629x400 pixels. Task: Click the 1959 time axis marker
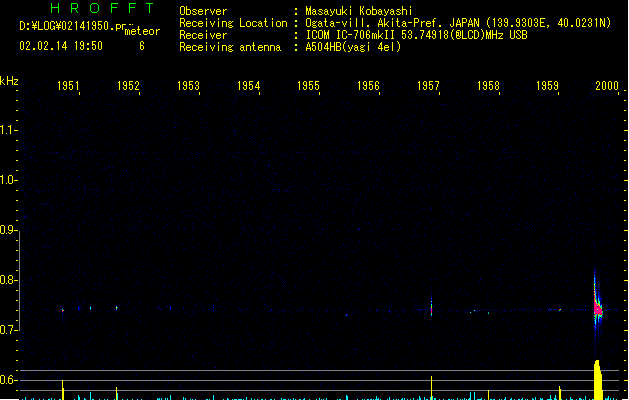point(548,85)
